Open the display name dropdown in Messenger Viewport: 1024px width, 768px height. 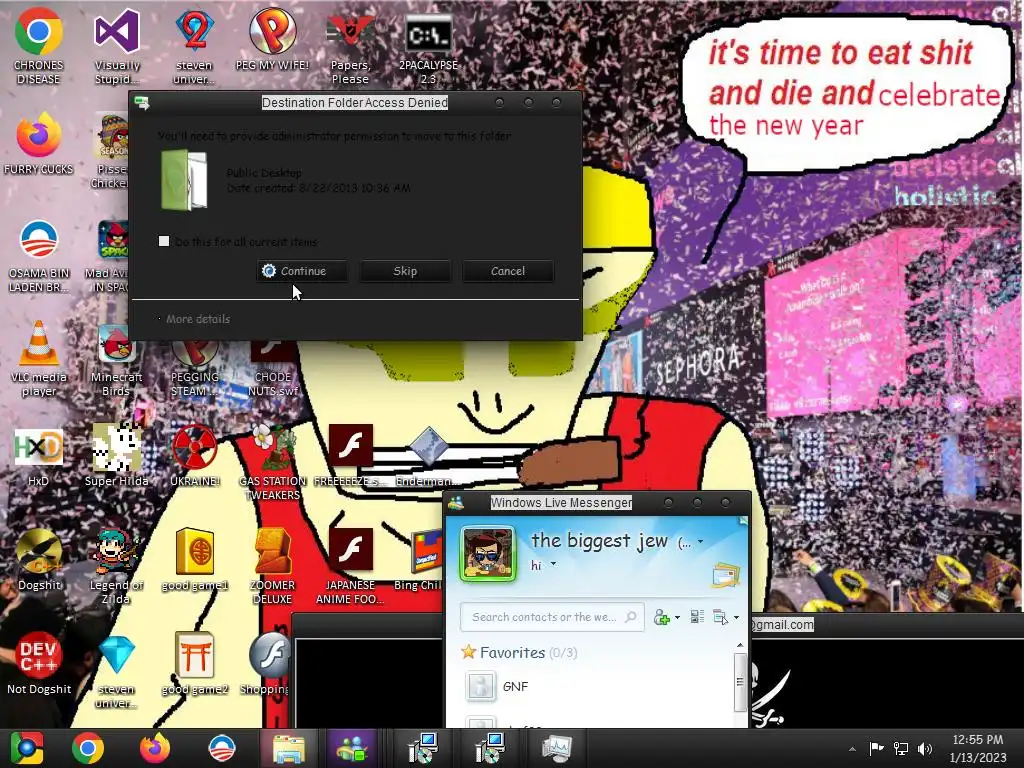tap(701, 541)
